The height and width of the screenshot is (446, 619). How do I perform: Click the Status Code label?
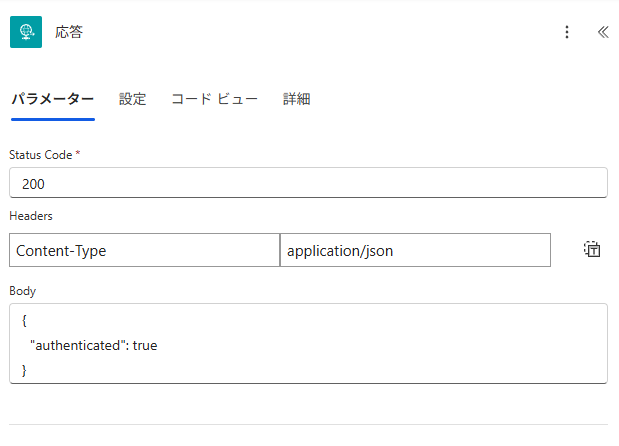[x=41, y=155]
